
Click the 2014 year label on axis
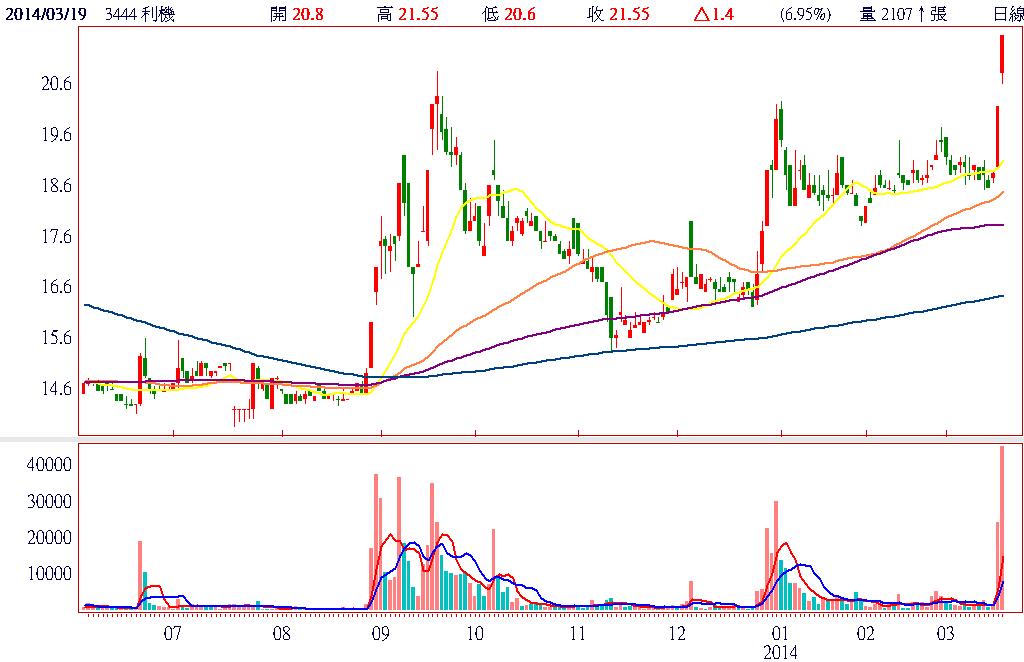780,652
